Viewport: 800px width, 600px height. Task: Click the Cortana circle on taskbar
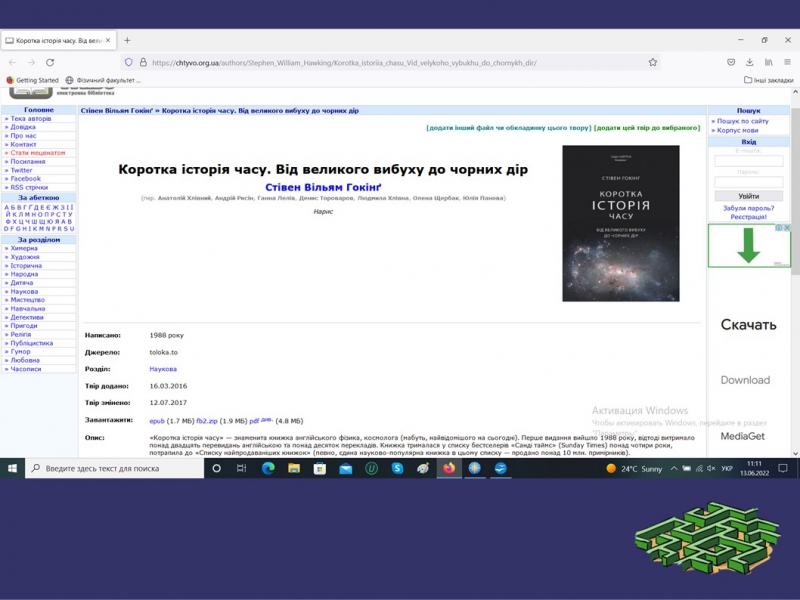coord(216,468)
